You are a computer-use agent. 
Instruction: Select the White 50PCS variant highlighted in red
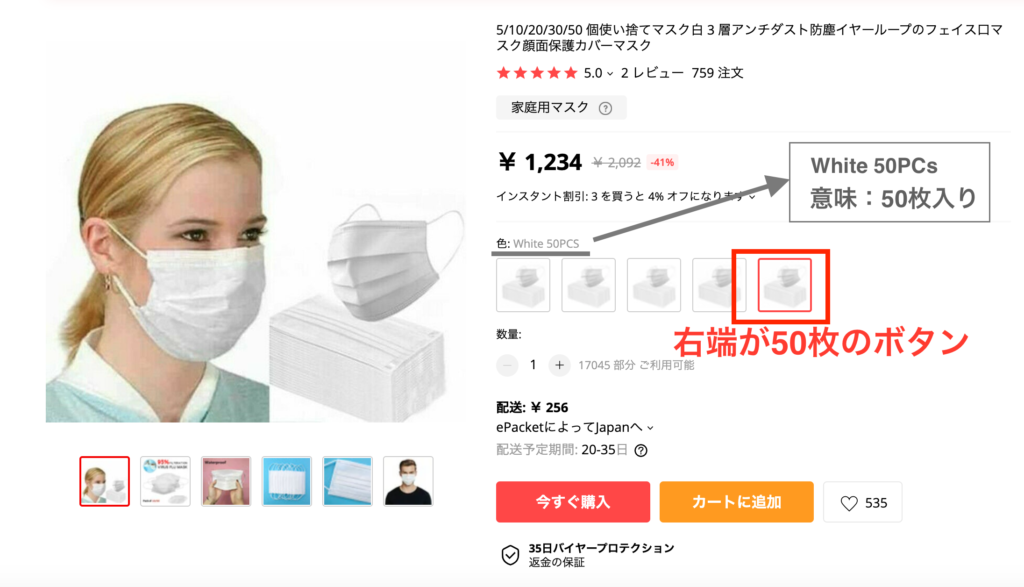coord(784,285)
